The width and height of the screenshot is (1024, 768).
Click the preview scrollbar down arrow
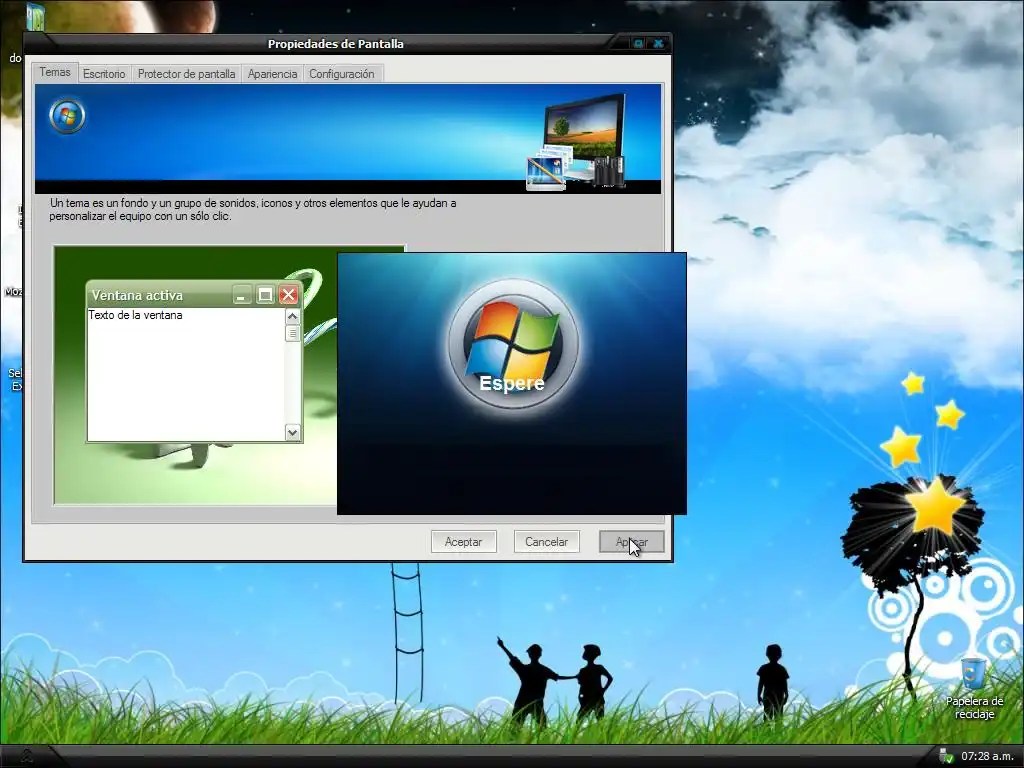(293, 432)
